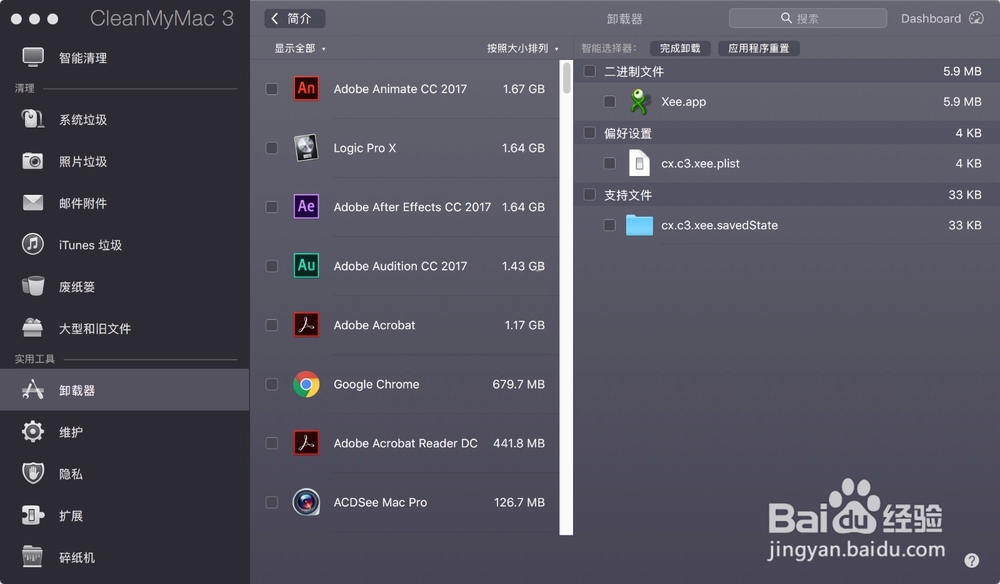
Task: Click the 完成卸载 smart selector button
Action: pos(680,48)
